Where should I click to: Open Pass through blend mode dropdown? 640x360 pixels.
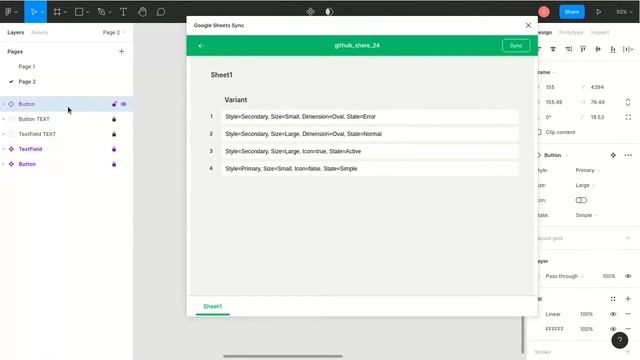(x=564, y=276)
